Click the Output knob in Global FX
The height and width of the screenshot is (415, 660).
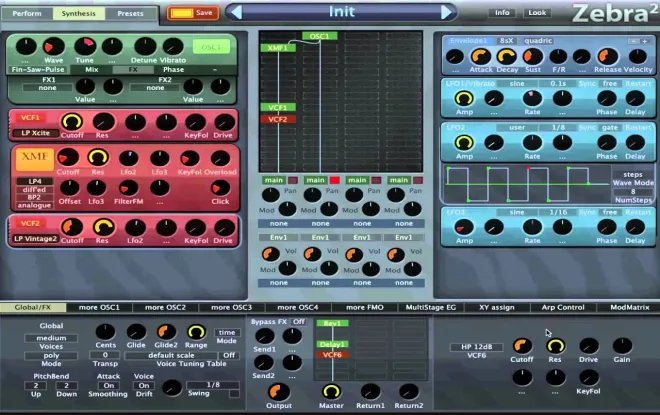point(278,392)
